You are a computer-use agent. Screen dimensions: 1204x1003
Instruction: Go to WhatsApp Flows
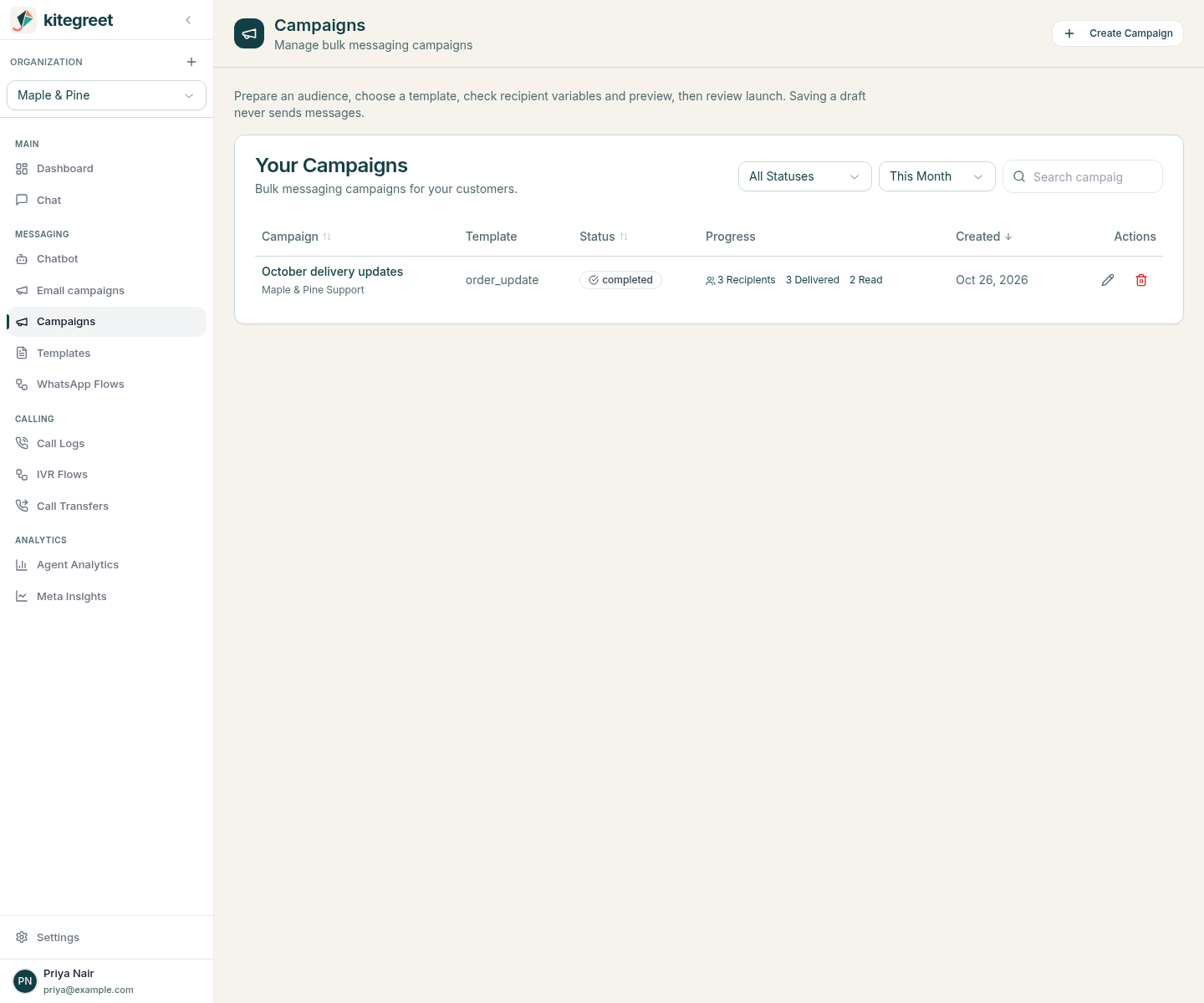pos(106,384)
